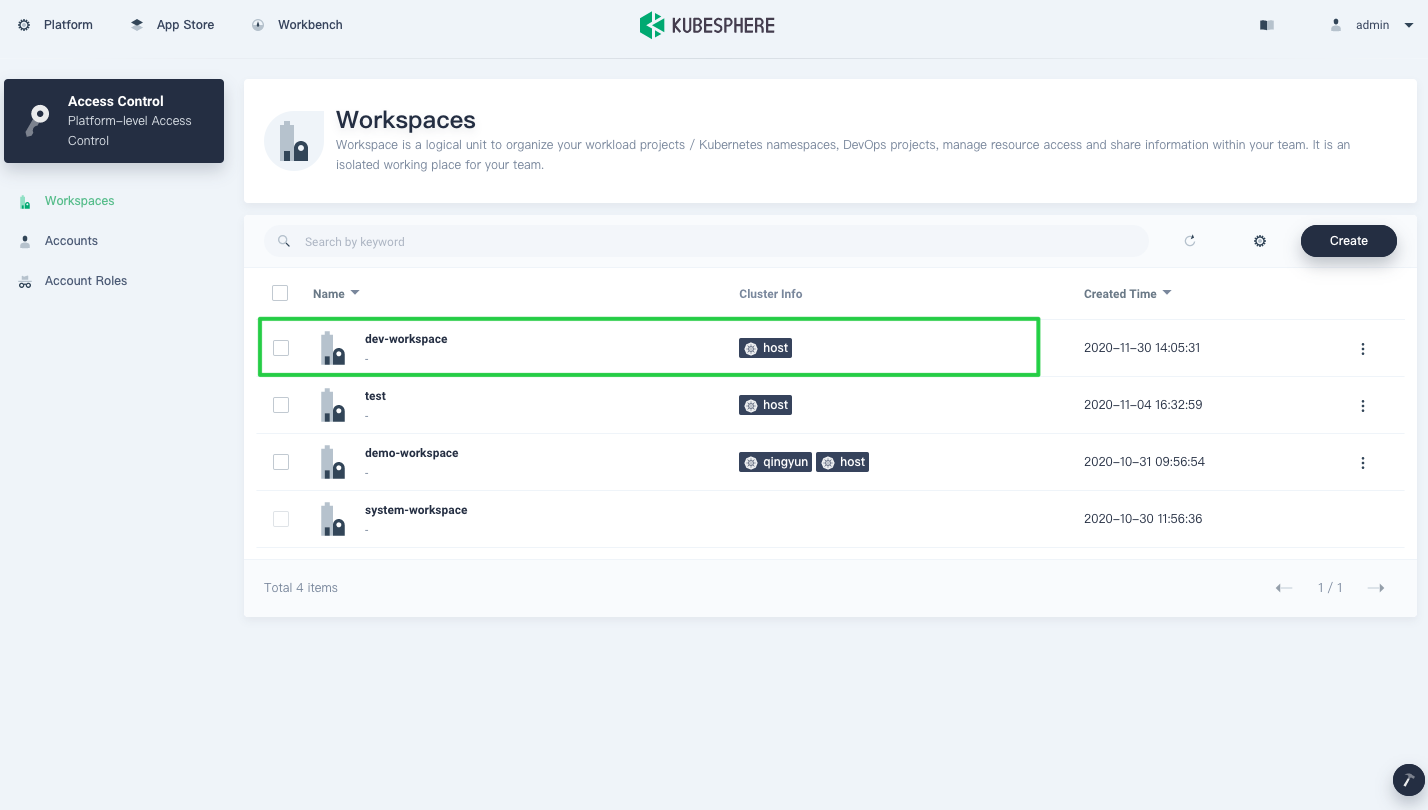Open the demo-workspace link
Screen dimensions: 1428x810
[x=411, y=453]
